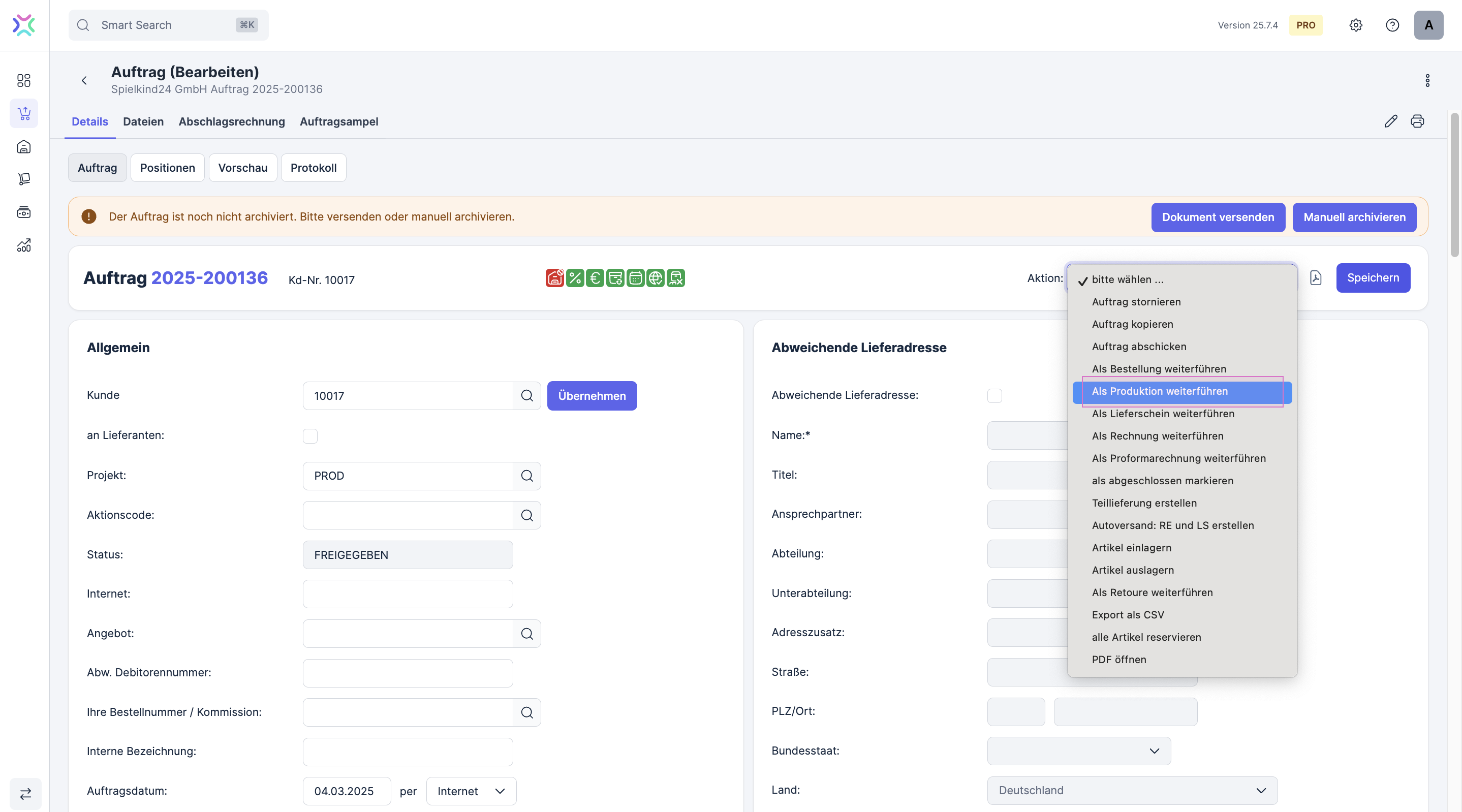This screenshot has width=1462, height=812.
Task: Open the Bundesstaat dropdown
Action: pos(1078,751)
